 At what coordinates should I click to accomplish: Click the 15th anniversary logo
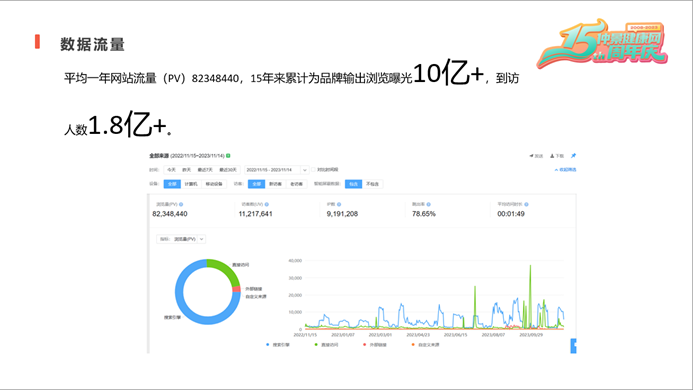pos(602,43)
